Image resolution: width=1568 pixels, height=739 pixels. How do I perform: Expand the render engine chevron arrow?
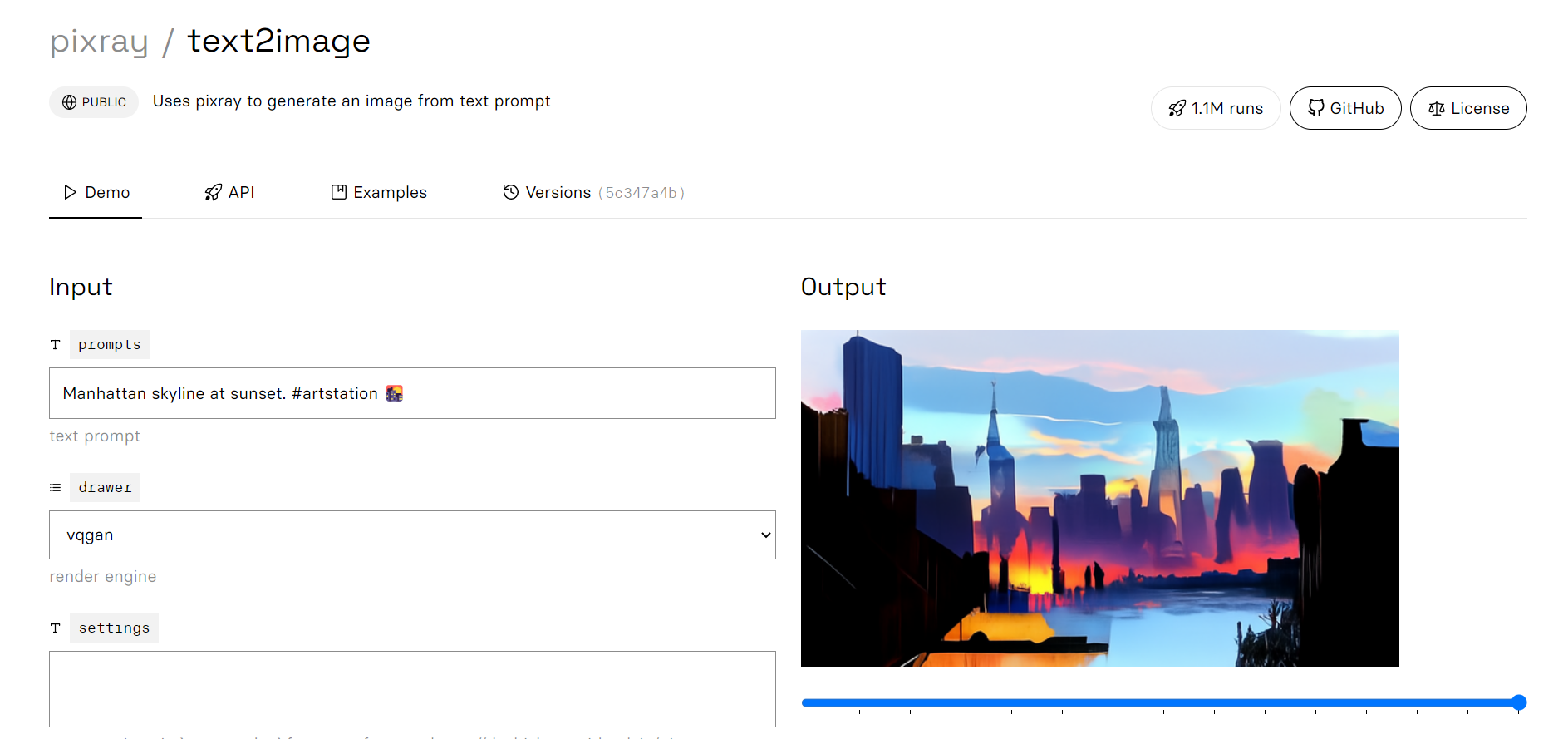coord(765,535)
